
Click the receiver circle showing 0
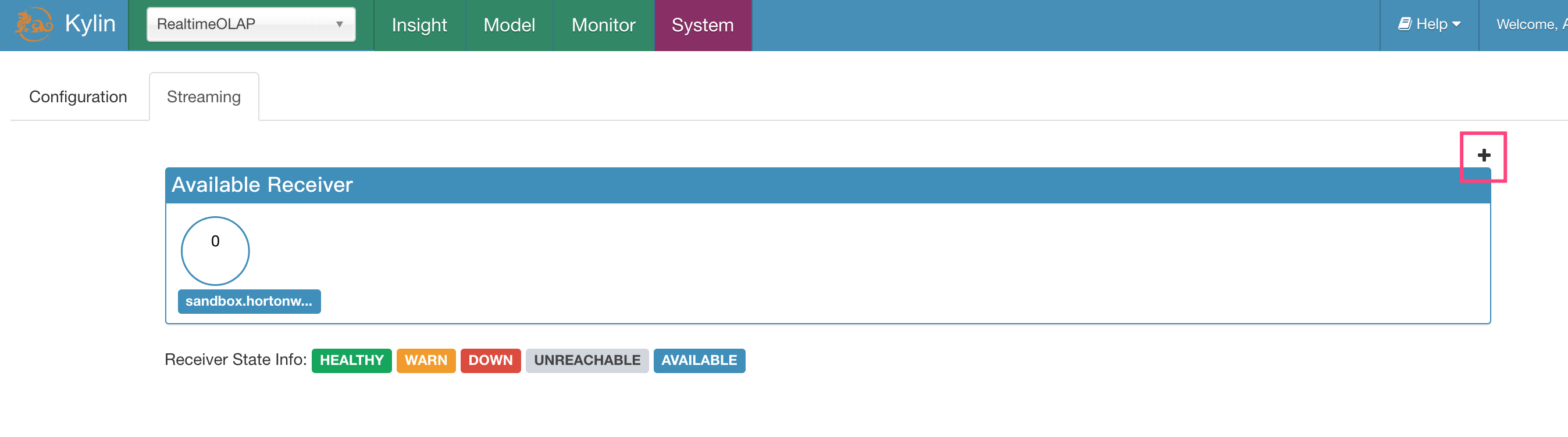(215, 250)
